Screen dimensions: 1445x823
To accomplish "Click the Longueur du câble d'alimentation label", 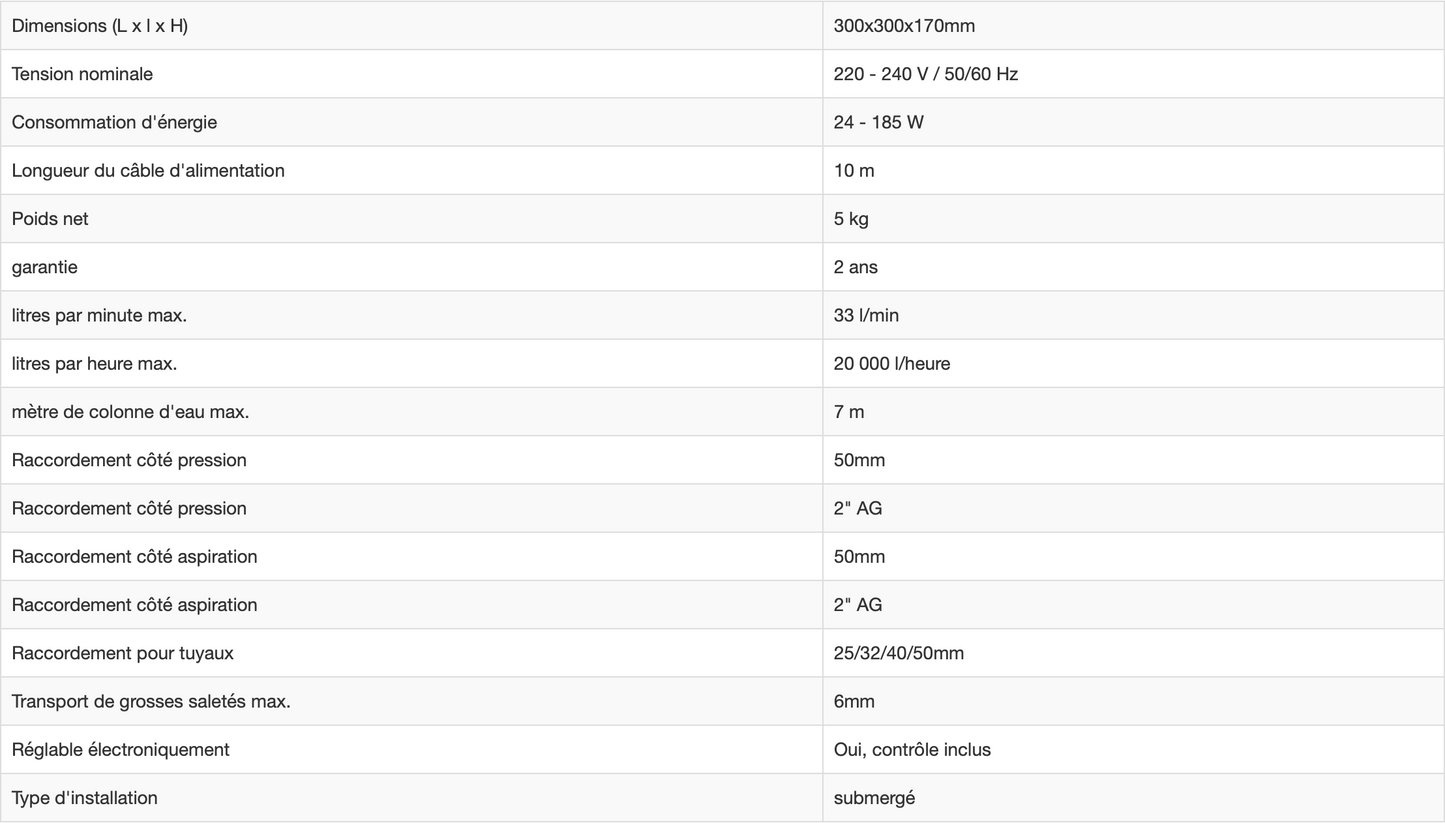I will click(x=148, y=170).
